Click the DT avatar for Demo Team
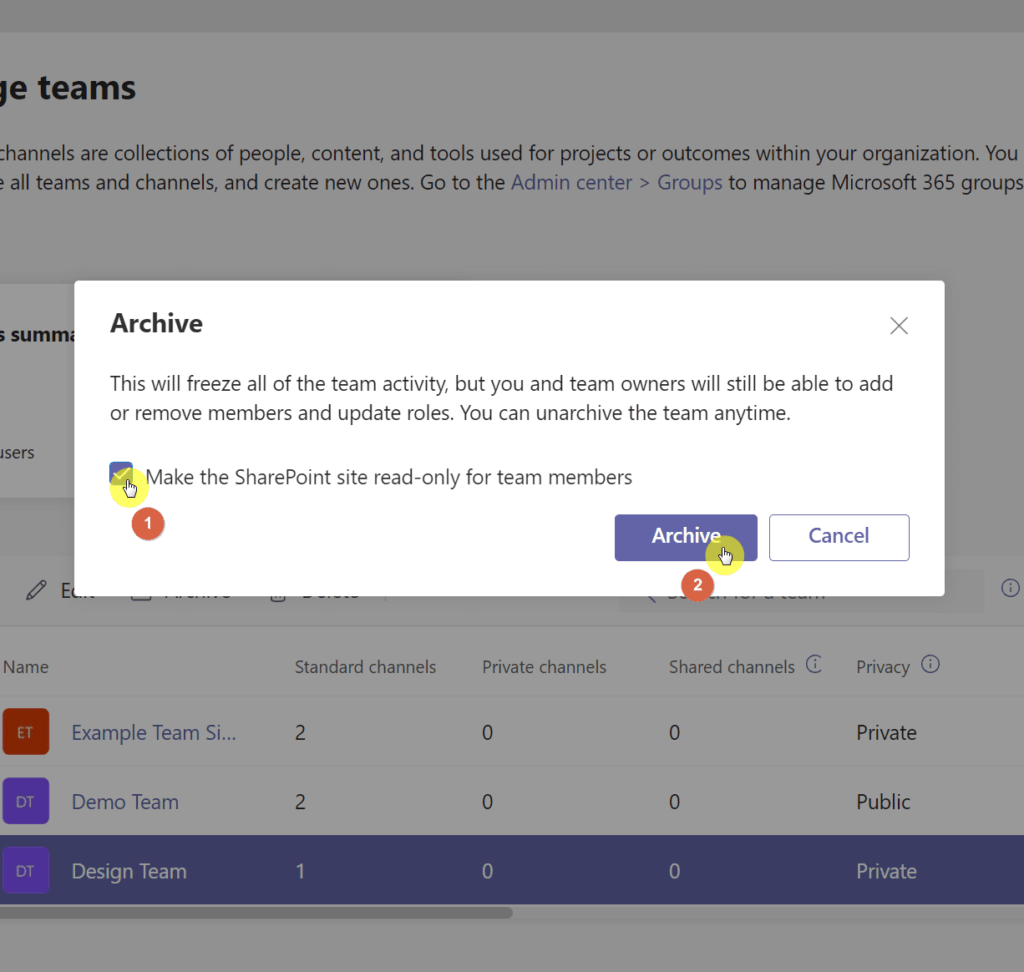 click(x=25, y=801)
